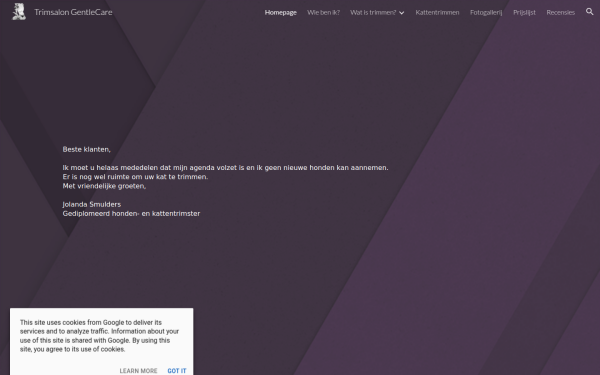
Task: Click the Trimsalon GentleCare dog logo
Action: 19,11
